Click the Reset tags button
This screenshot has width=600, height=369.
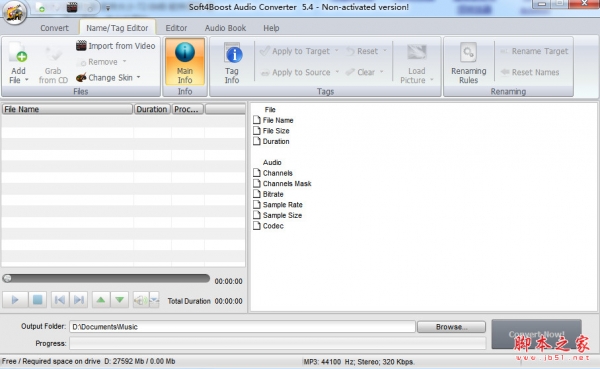[x=362, y=51]
